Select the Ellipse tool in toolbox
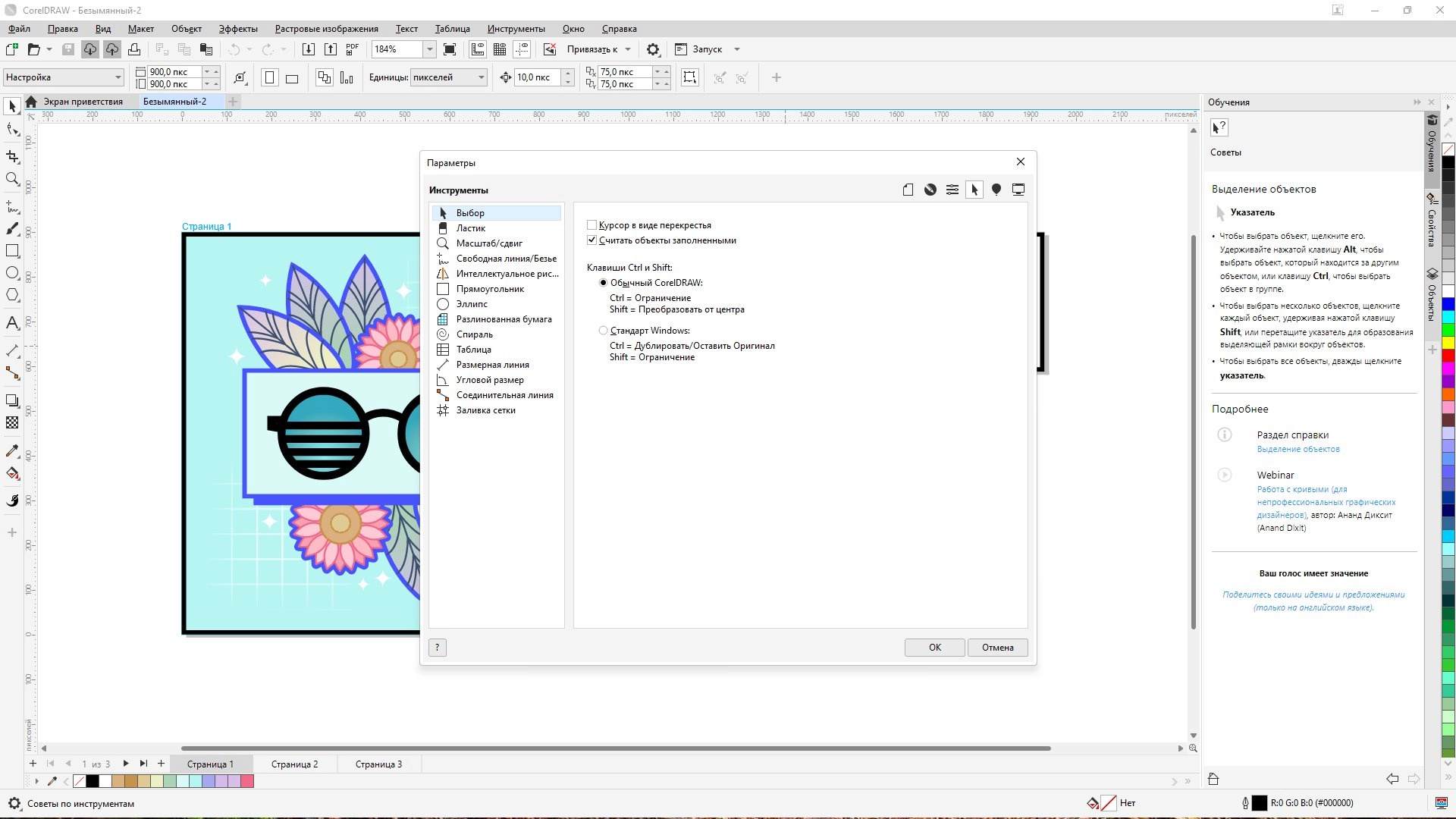This screenshot has width=1456, height=819. 12,273
